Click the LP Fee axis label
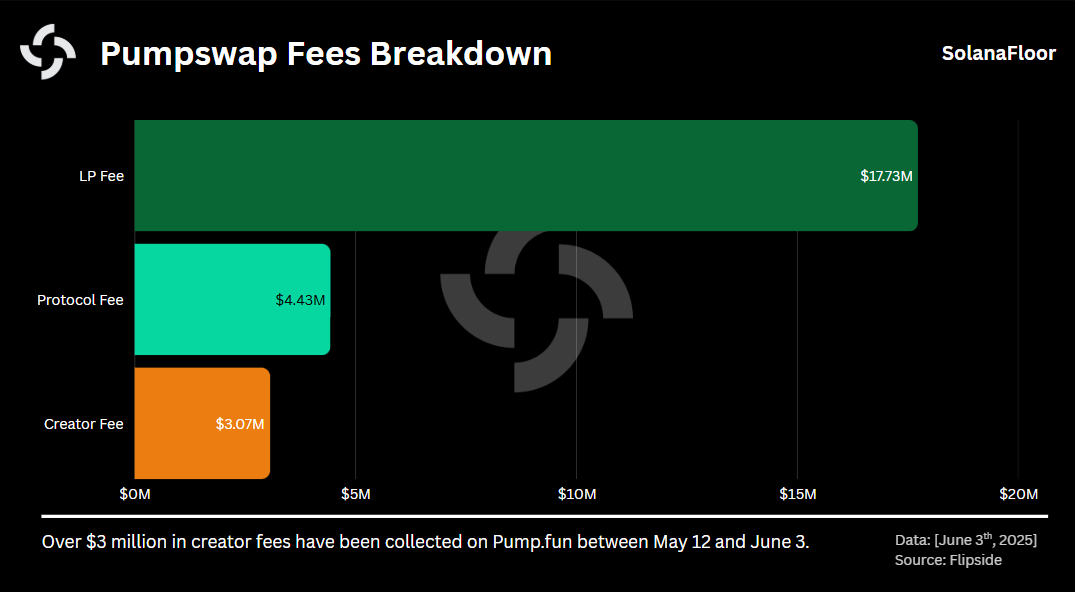This screenshot has height=592, width=1075. pos(101,176)
